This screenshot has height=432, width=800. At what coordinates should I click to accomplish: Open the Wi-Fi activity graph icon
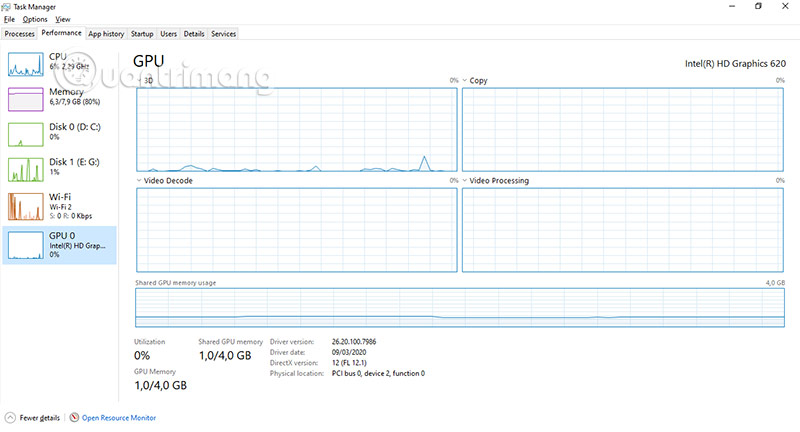tap(26, 206)
